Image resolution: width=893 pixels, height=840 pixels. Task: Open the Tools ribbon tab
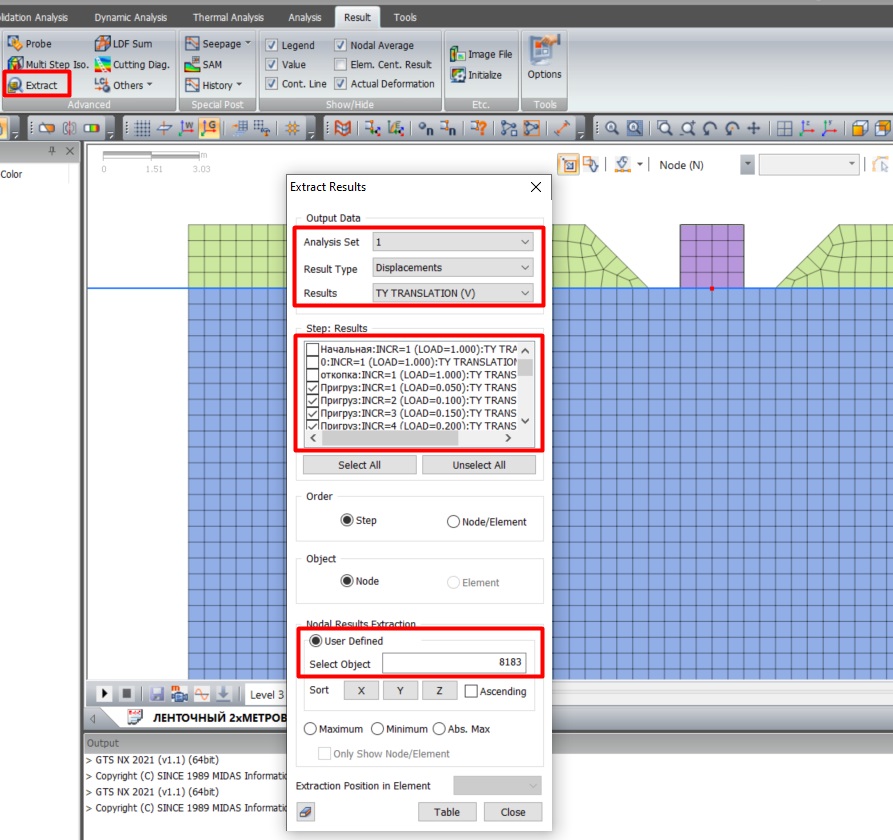coord(405,17)
